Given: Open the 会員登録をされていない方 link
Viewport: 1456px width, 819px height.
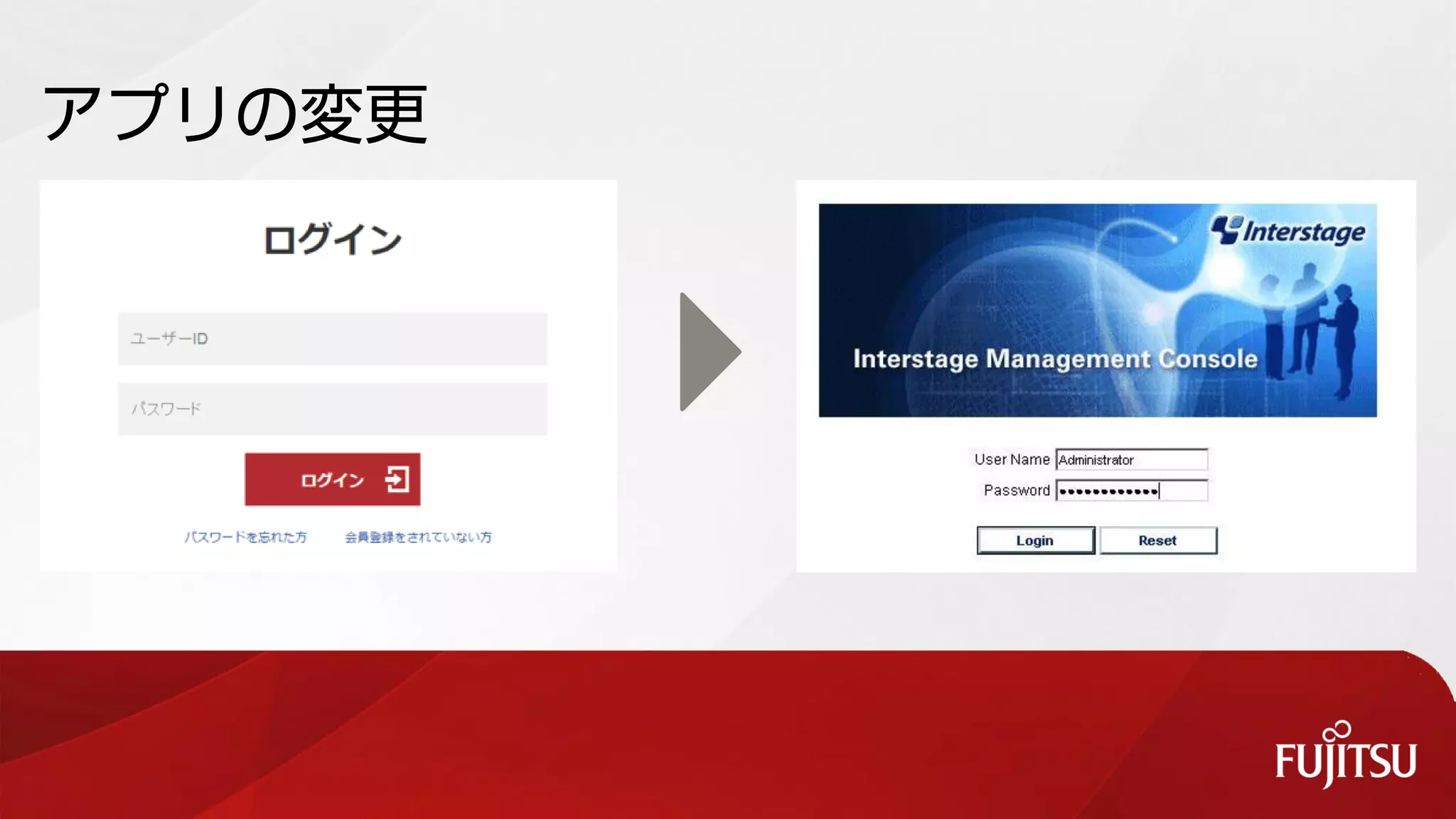Looking at the screenshot, I should point(418,537).
